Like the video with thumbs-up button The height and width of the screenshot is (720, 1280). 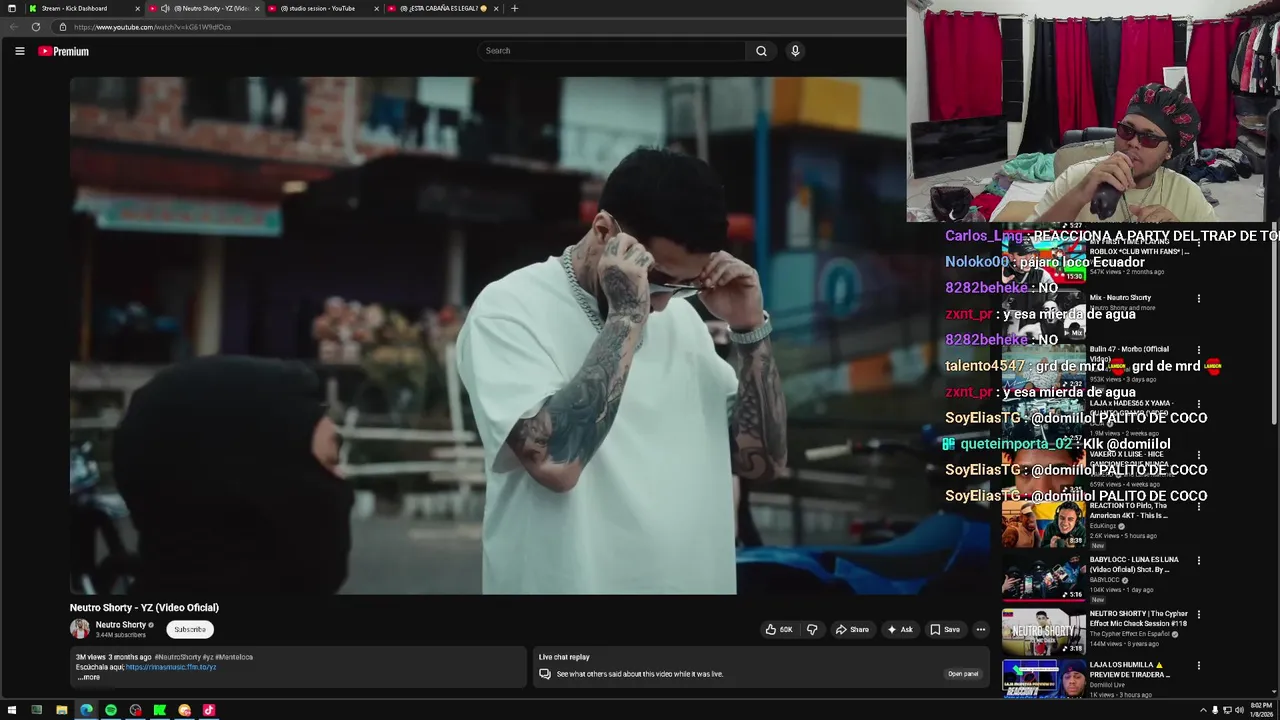779,629
